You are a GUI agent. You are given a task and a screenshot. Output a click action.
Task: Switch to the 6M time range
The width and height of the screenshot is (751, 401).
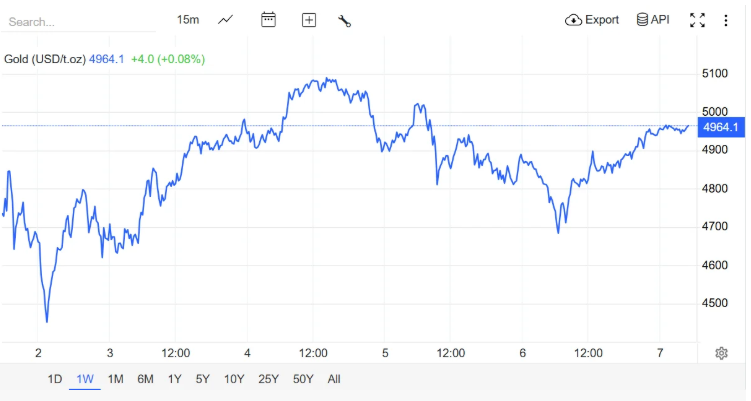145,379
